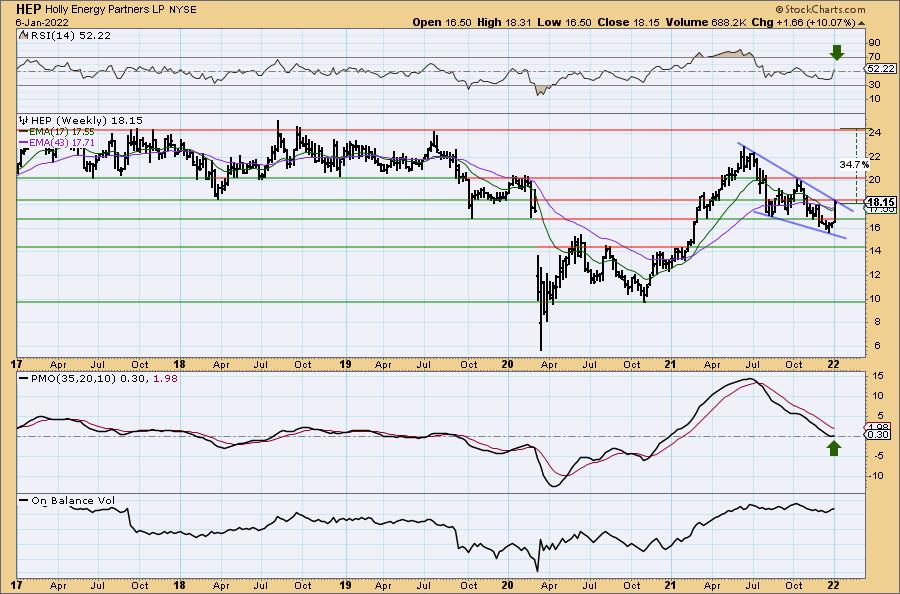Click the chart date '6-Jan-2022'
The width and height of the screenshot is (900, 594).
42,22
